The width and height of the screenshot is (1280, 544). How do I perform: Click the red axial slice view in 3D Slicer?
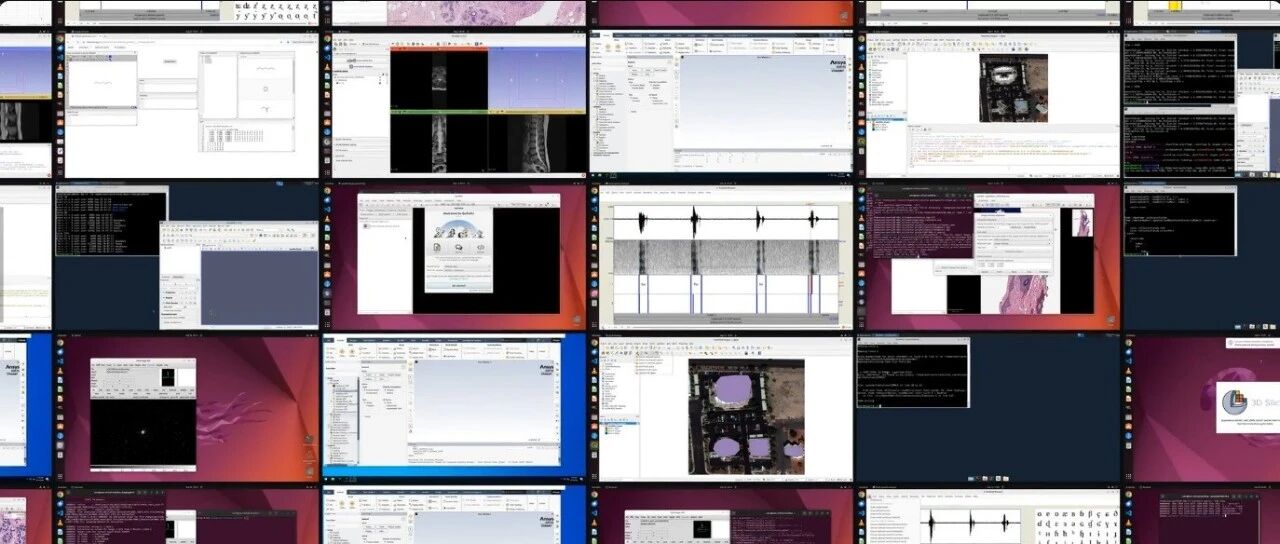coord(438,79)
